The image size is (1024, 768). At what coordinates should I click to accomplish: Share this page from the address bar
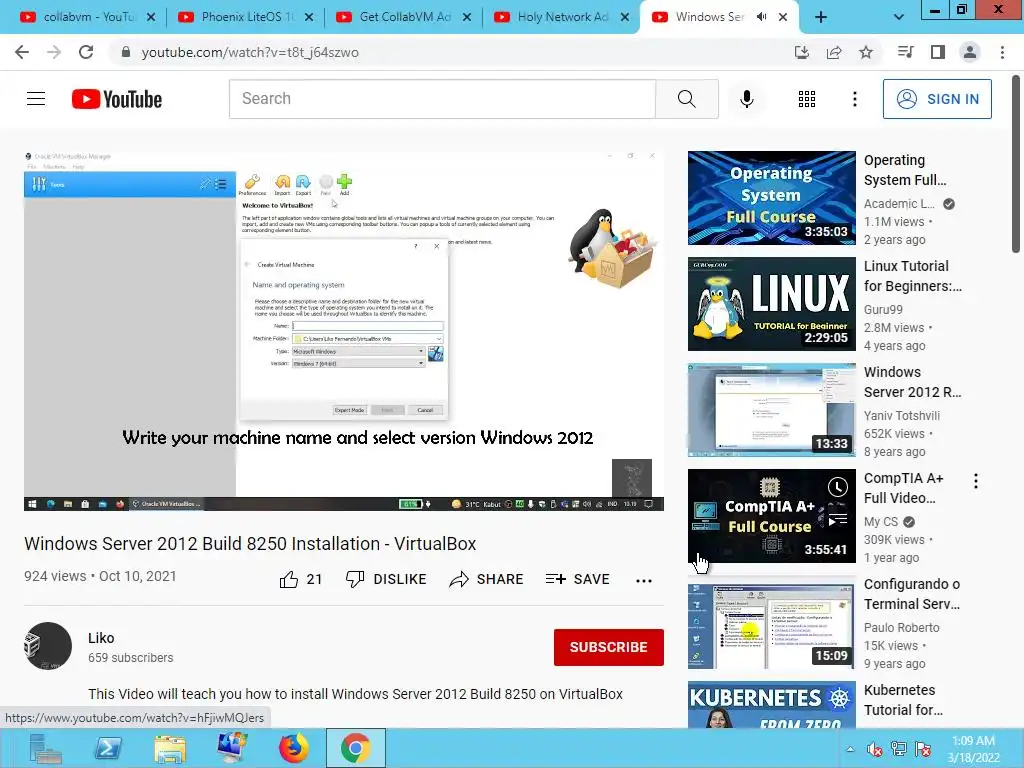834,52
